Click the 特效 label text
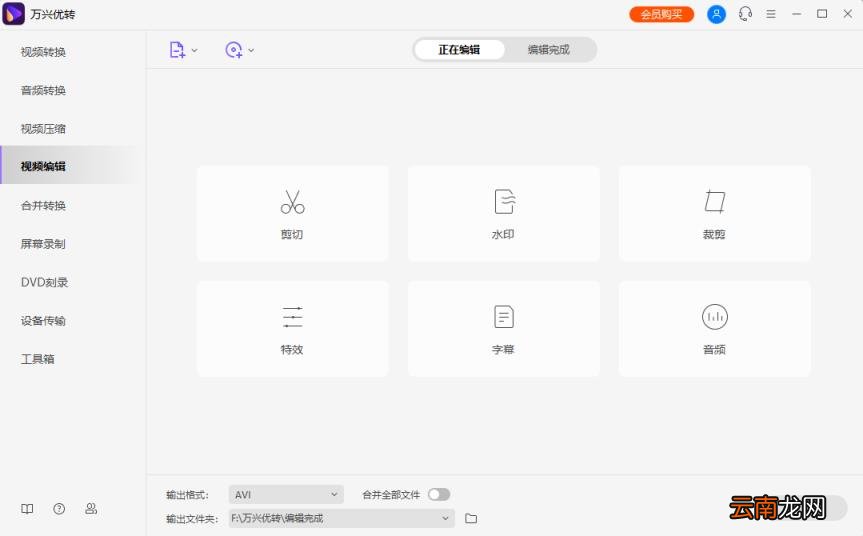Image resolution: width=863 pixels, height=536 pixels. click(292, 349)
